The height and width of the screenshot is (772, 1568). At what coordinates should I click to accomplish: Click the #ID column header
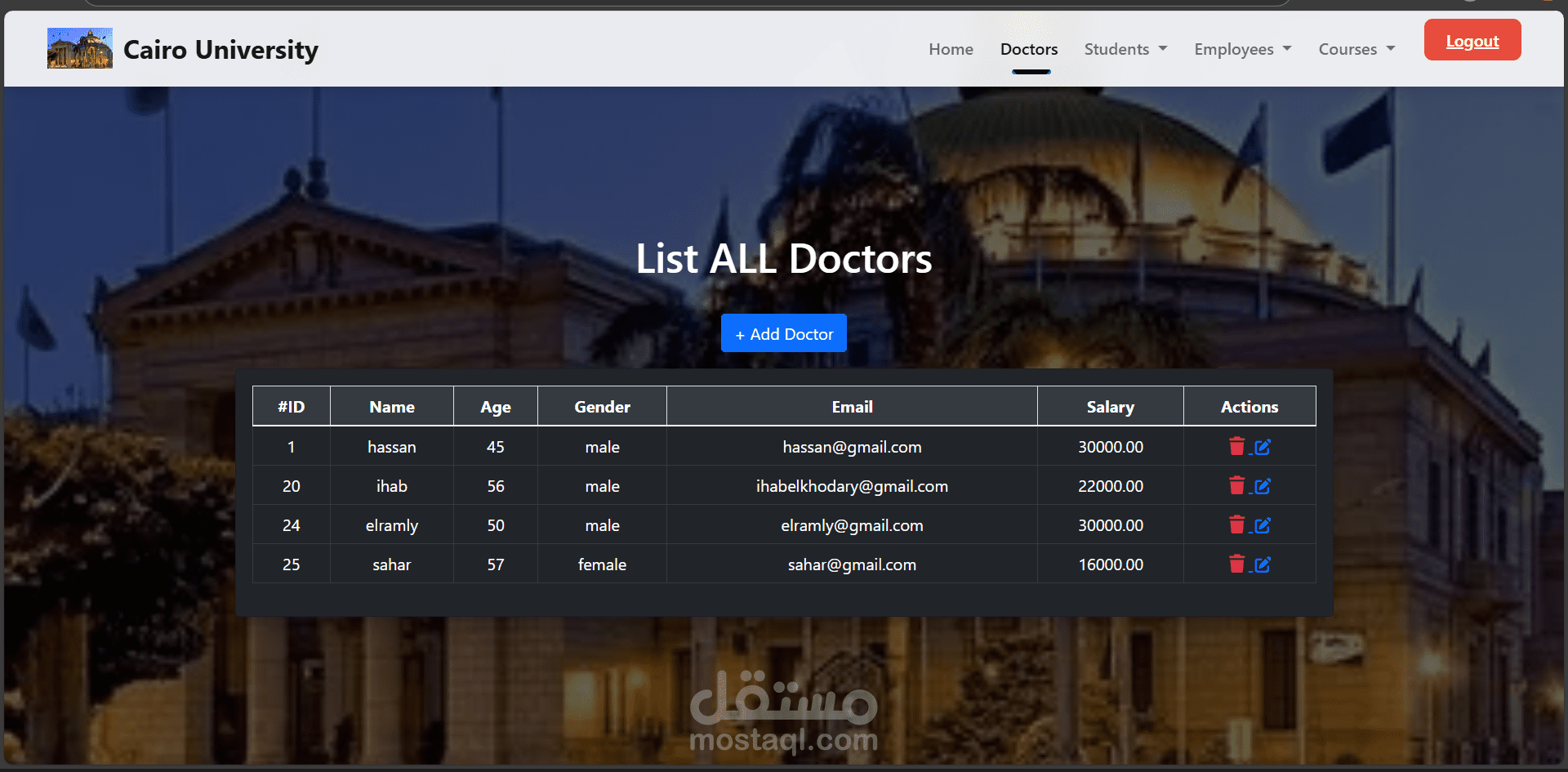tap(292, 406)
